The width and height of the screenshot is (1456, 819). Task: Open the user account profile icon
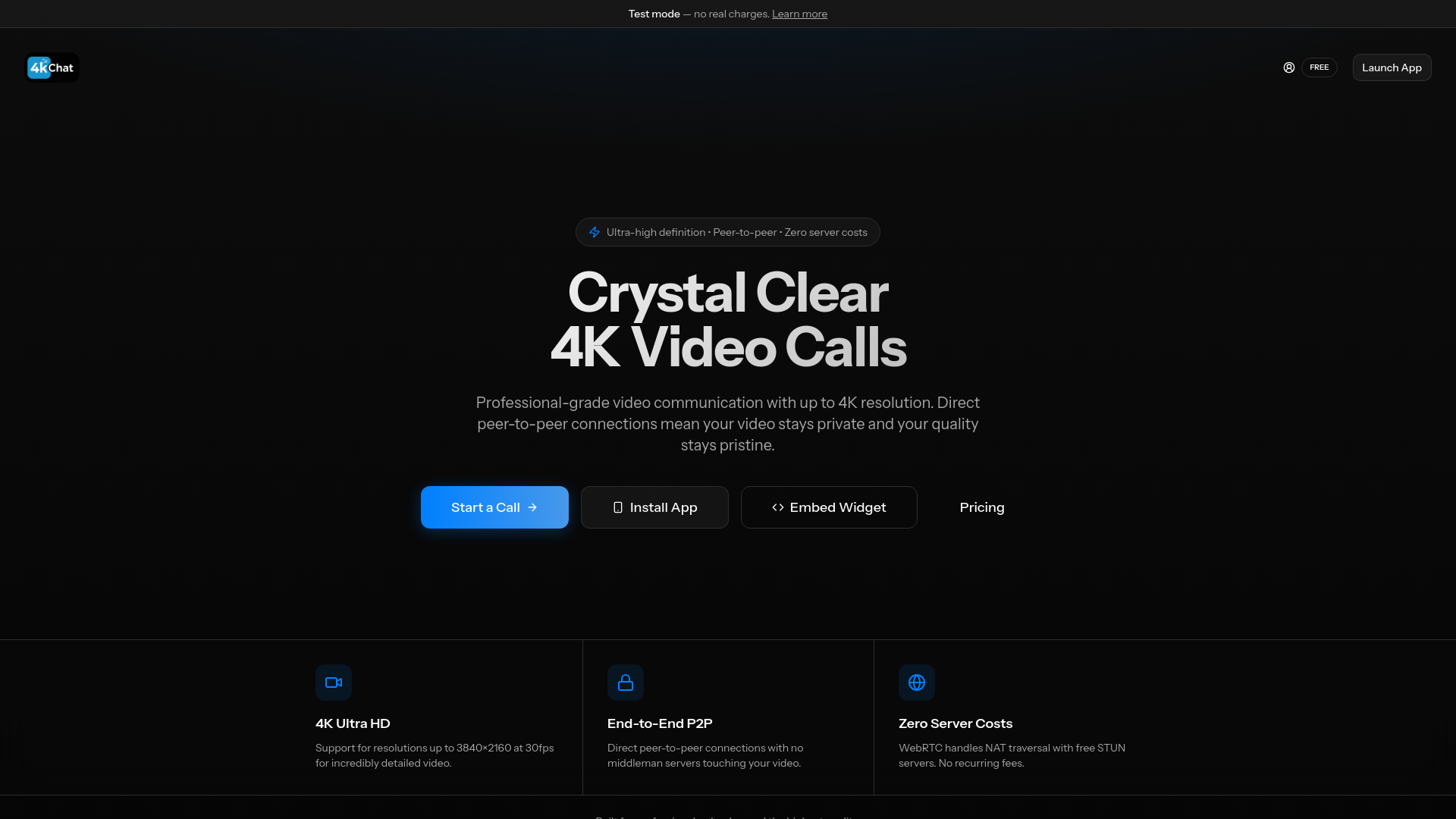pos(1288,67)
